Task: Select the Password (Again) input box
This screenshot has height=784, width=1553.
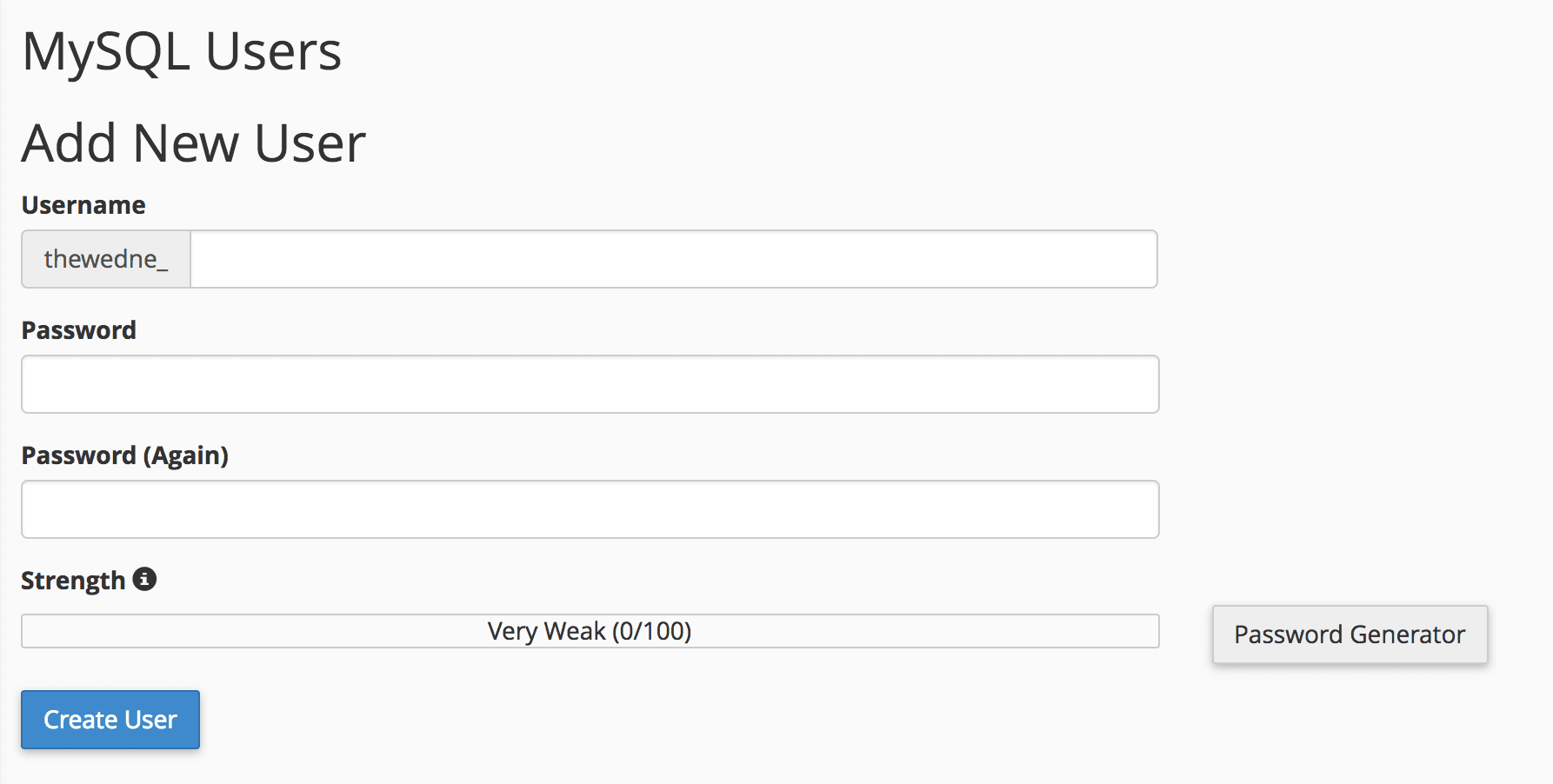Action: pyautogui.click(x=590, y=509)
